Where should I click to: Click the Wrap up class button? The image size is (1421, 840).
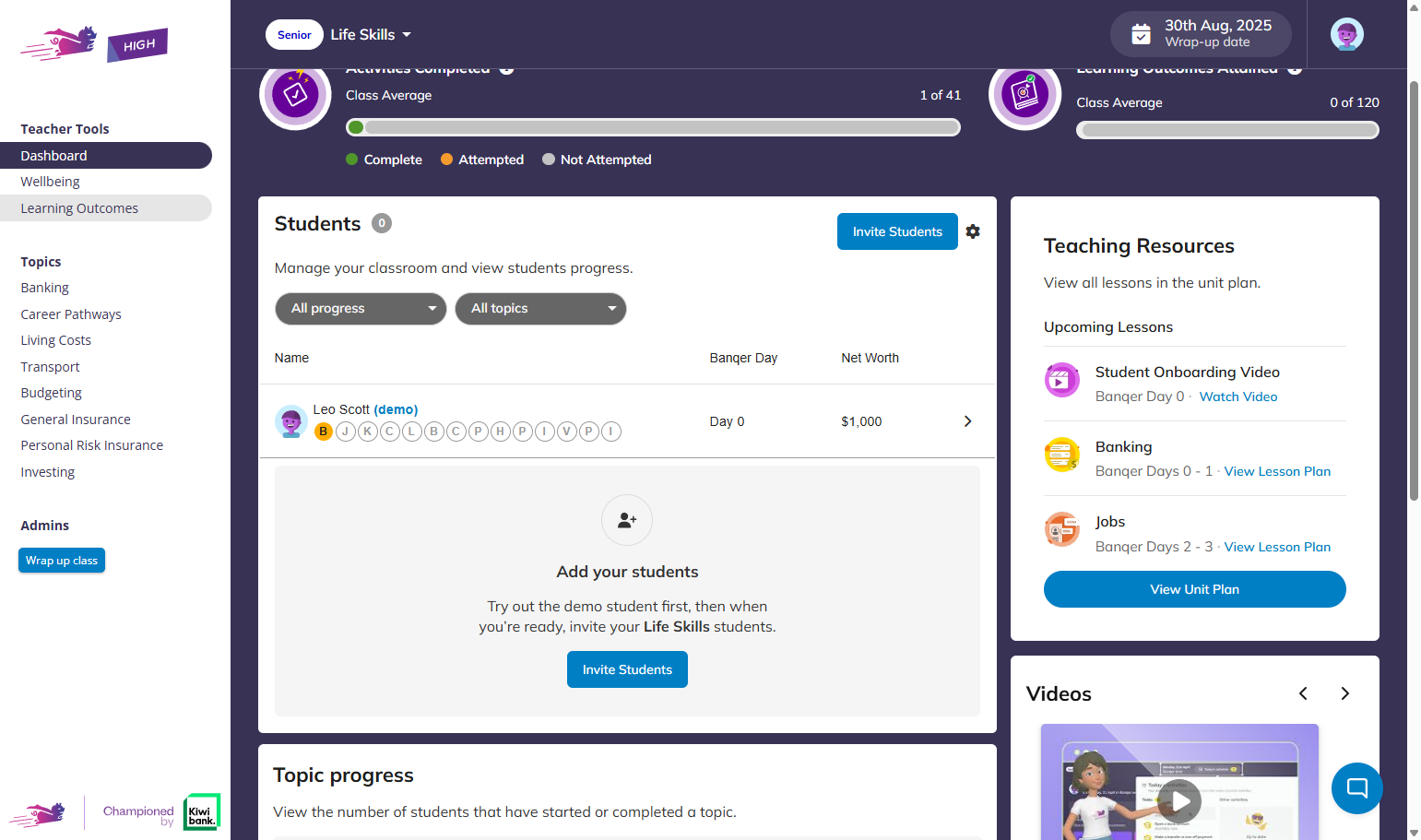tap(62, 561)
